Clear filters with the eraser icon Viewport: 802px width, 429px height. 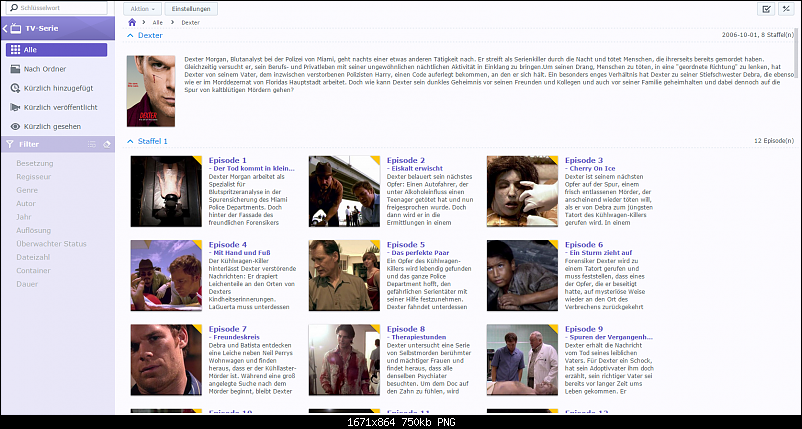[x=106, y=144]
